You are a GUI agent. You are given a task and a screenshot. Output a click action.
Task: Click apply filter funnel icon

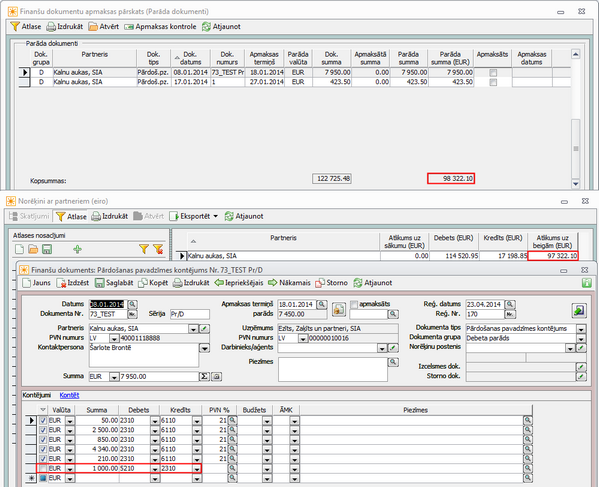point(144,249)
